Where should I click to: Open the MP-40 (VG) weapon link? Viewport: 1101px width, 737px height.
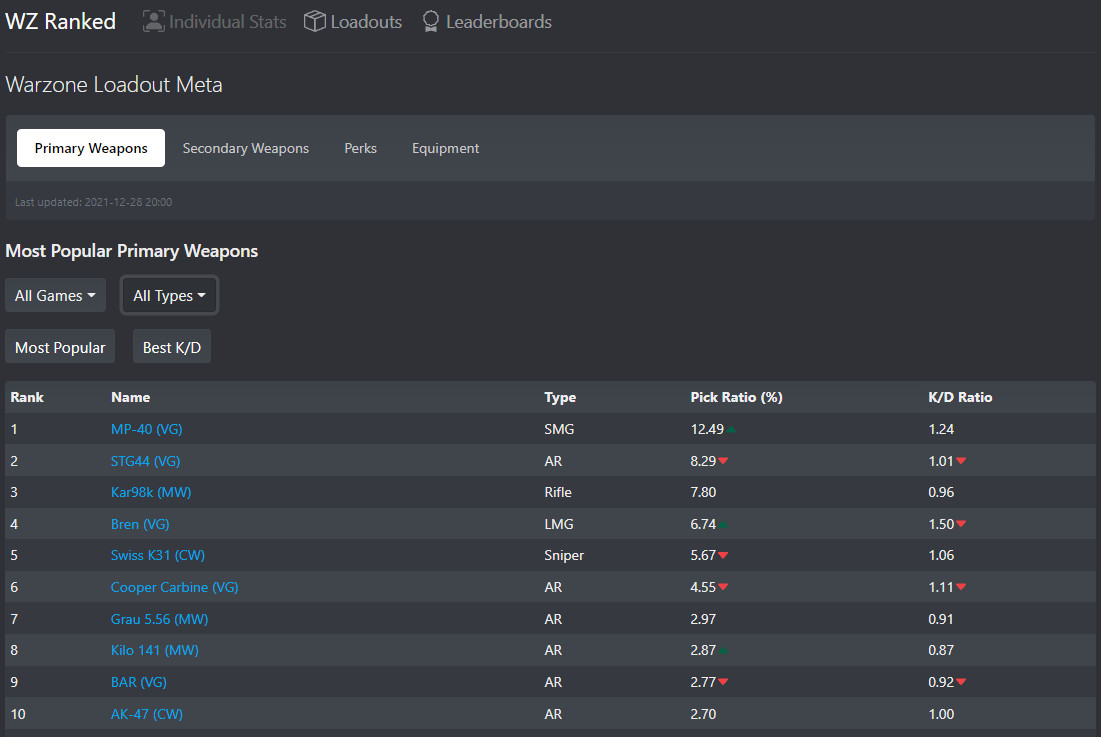[x=147, y=429]
